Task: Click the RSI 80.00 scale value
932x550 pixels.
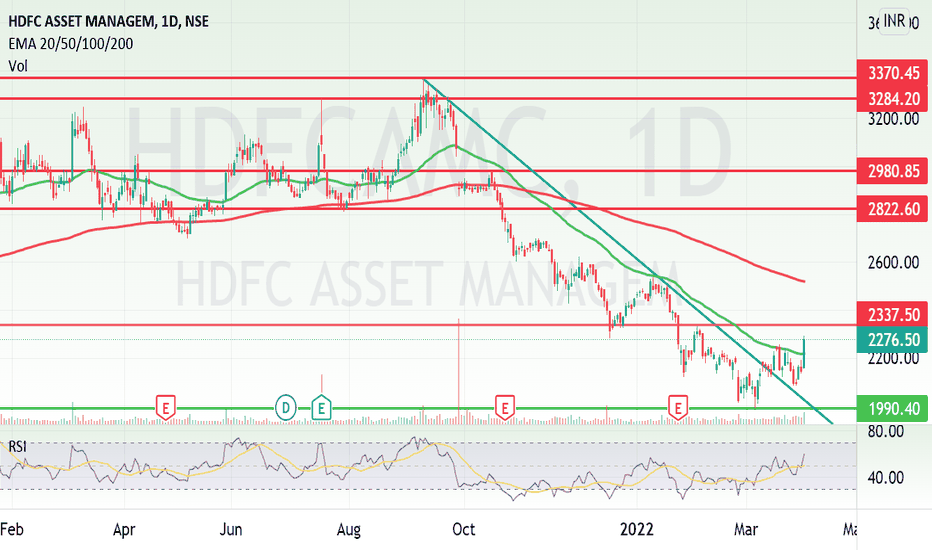Action: (886, 431)
